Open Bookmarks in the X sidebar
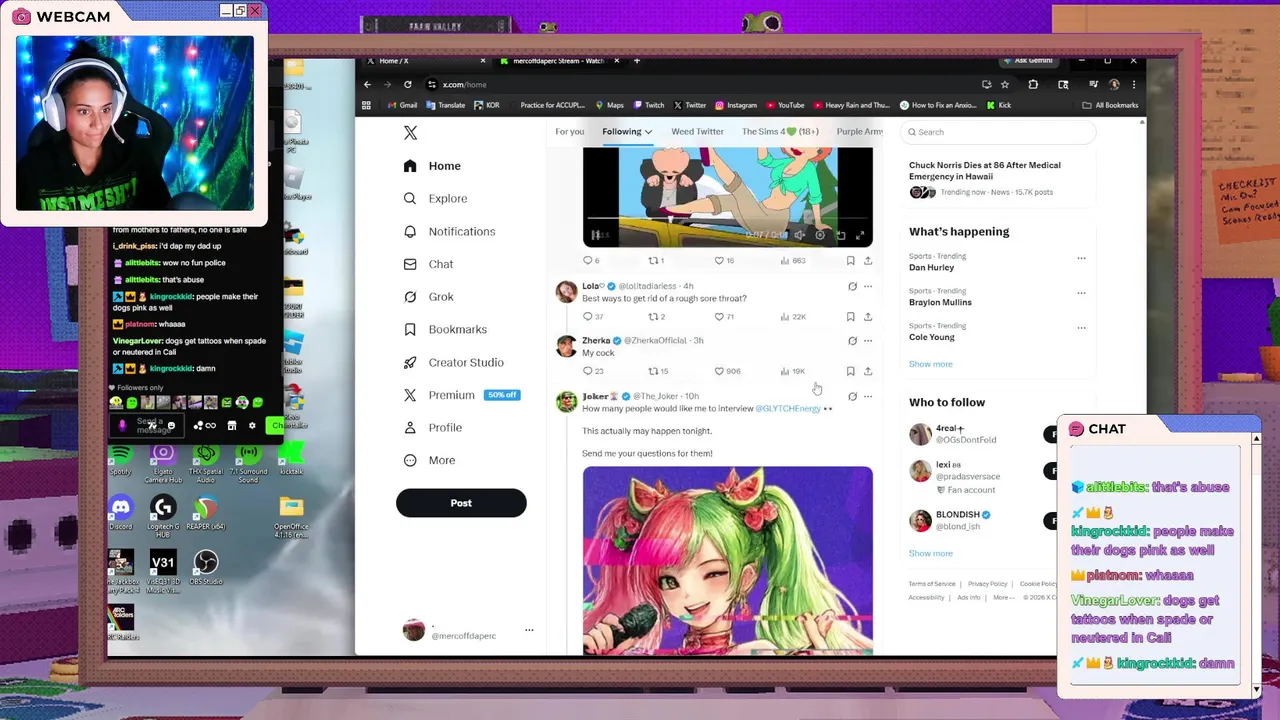The image size is (1280, 720). [445, 329]
